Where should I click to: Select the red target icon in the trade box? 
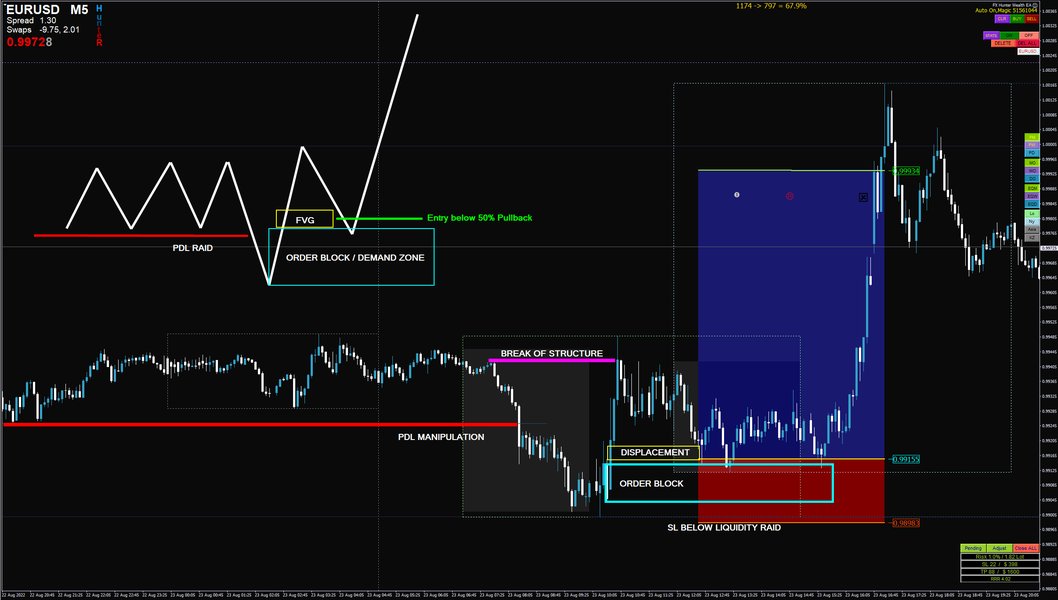[x=789, y=196]
